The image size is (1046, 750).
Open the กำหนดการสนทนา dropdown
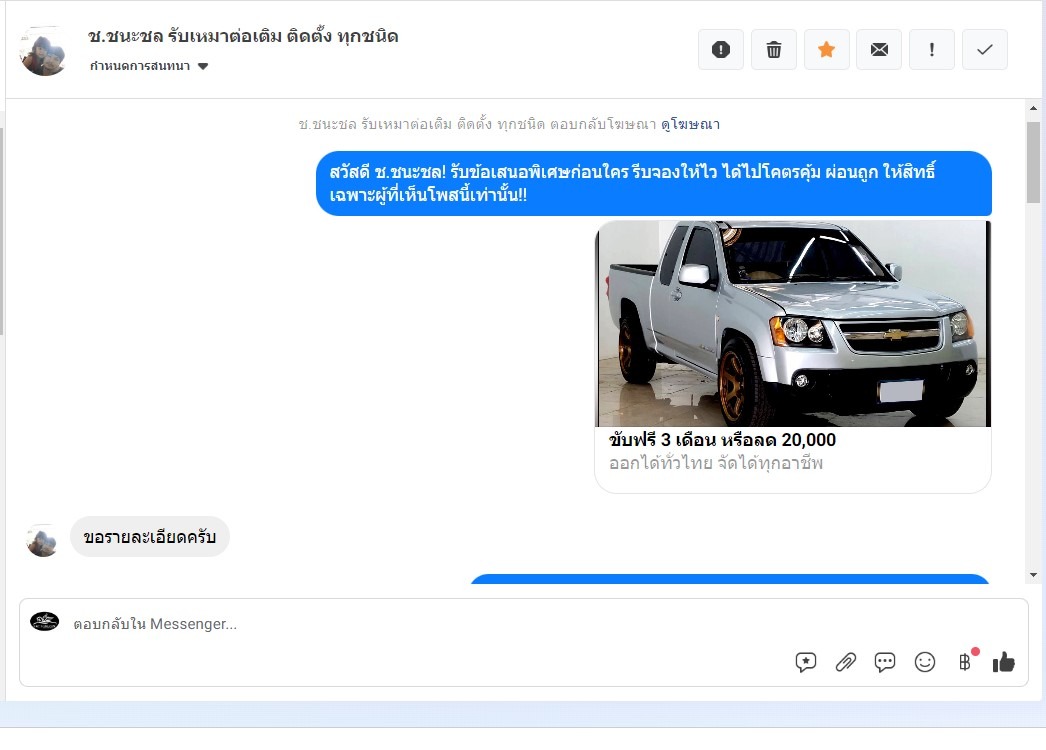pos(149,66)
